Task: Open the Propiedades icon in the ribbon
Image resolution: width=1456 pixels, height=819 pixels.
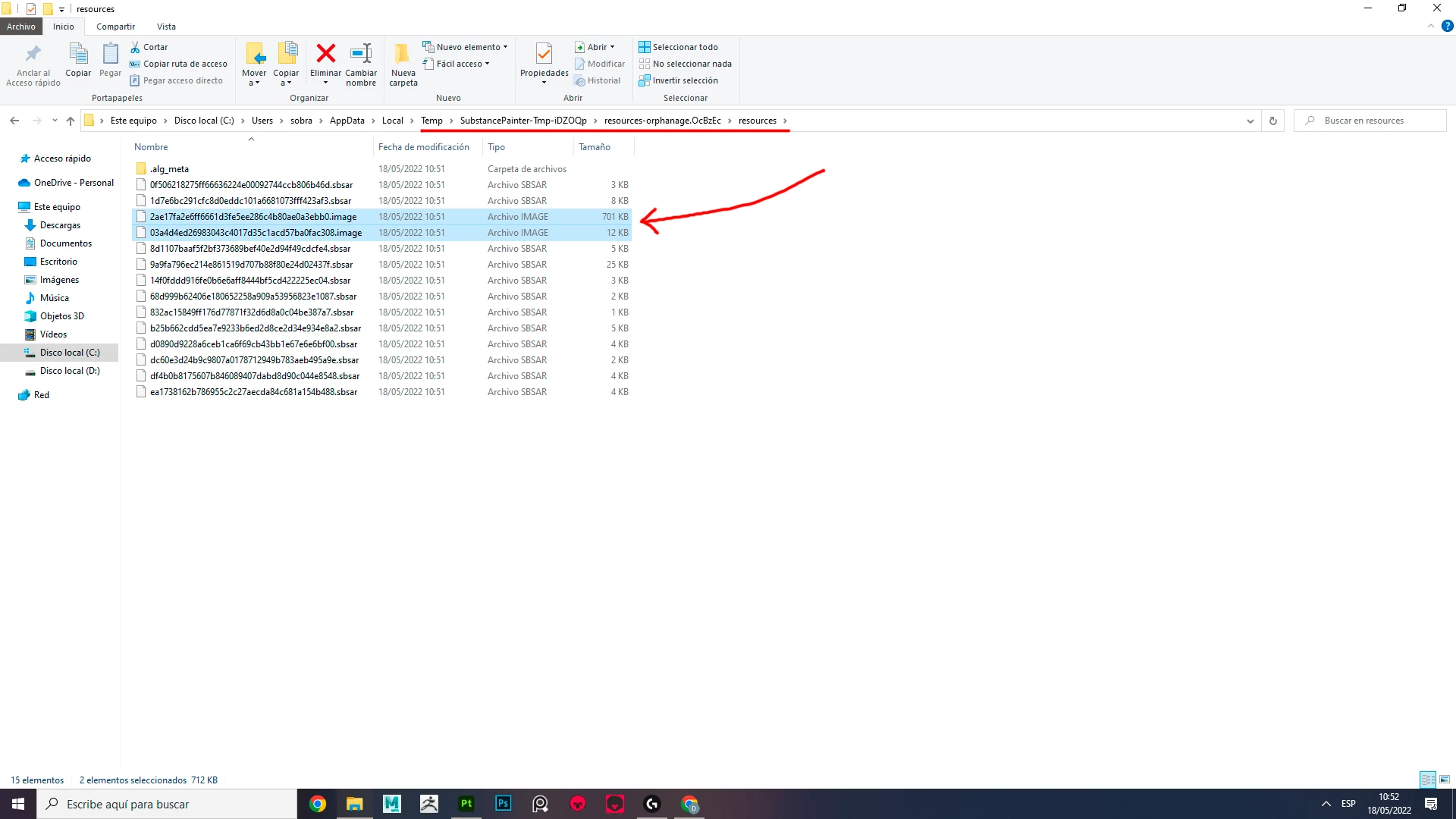Action: pyautogui.click(x=544, y=54)
